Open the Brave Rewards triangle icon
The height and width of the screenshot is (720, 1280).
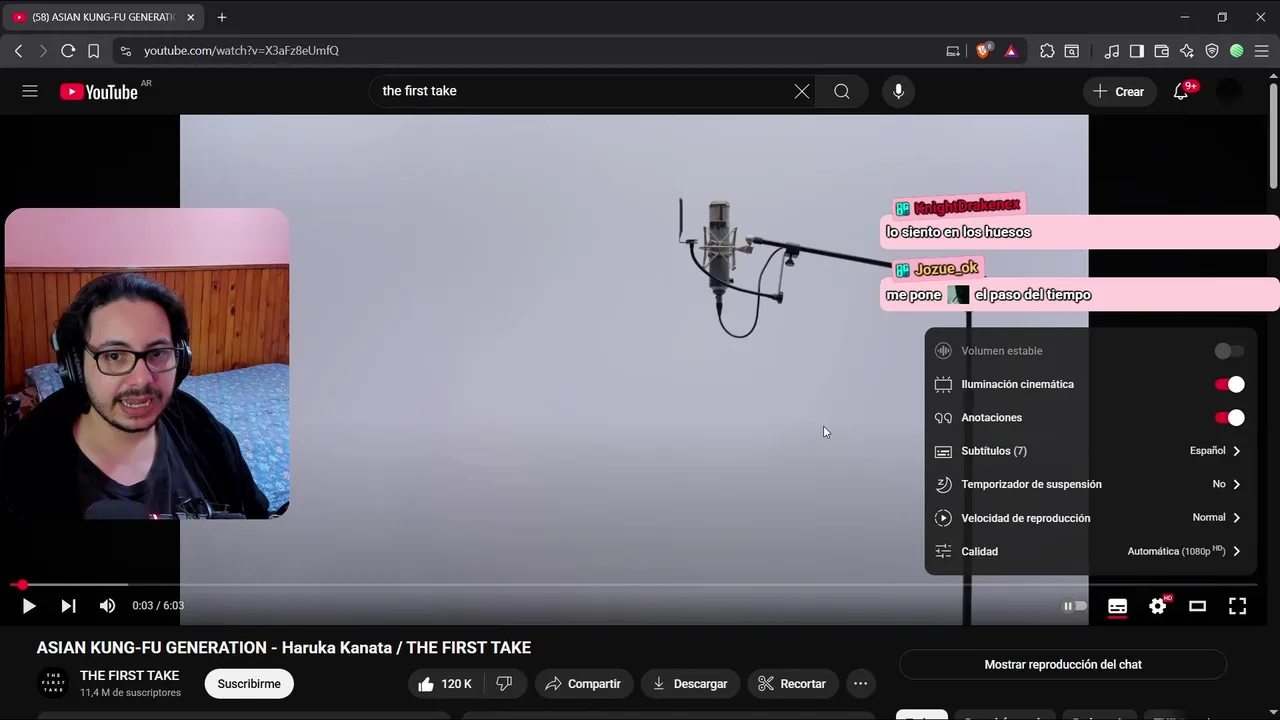1011,50
